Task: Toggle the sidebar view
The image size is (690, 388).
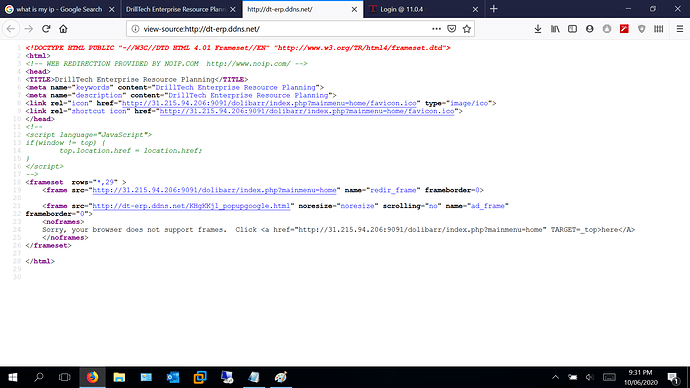Action: [572, 29]
